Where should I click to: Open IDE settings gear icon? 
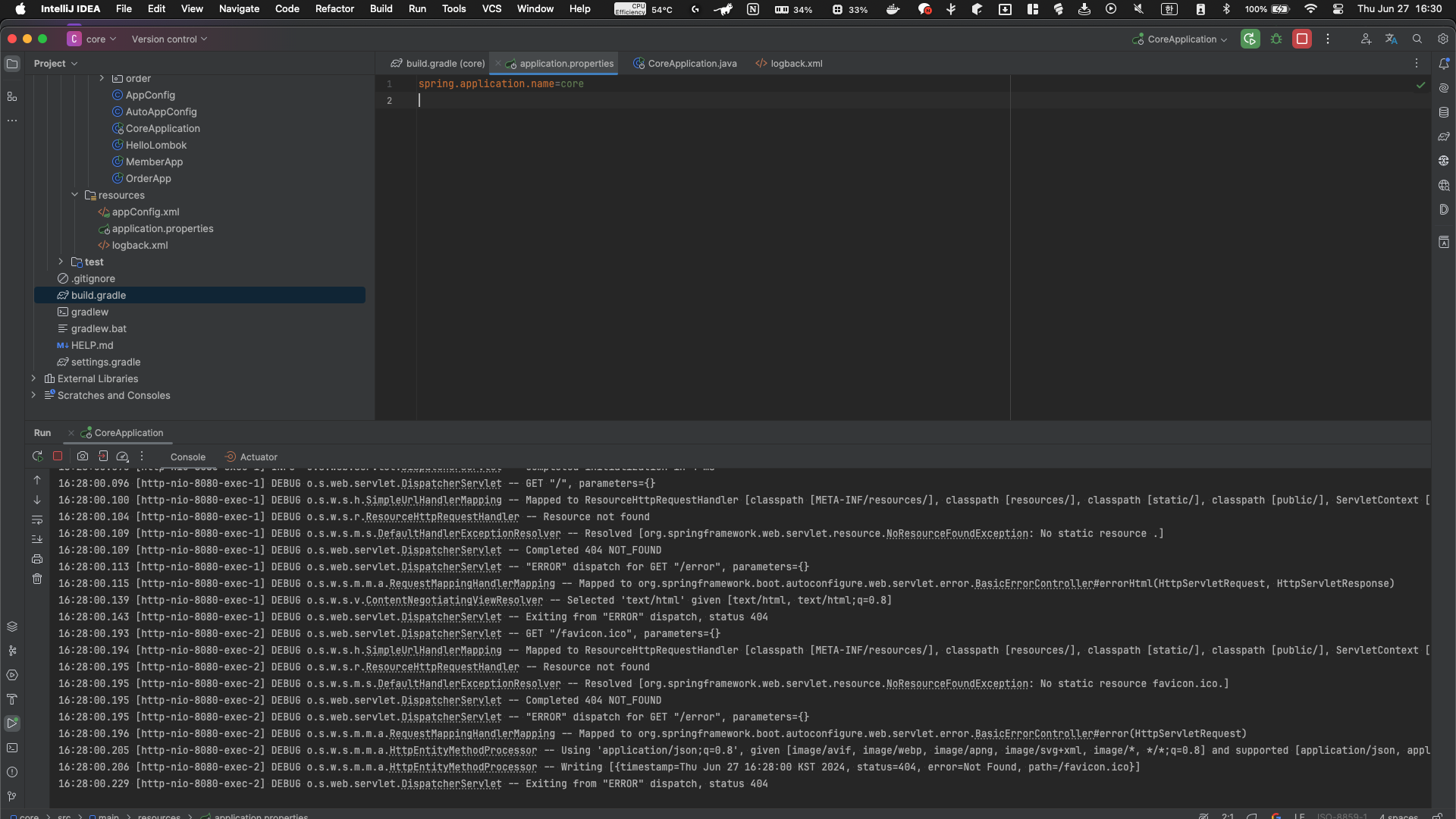point(1442,39)
